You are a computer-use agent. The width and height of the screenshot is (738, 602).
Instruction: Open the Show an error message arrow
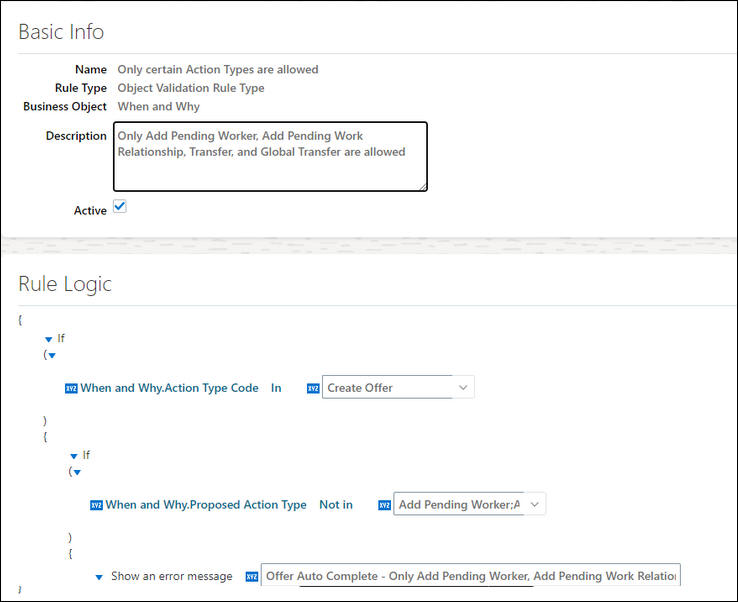coord(99,577)
